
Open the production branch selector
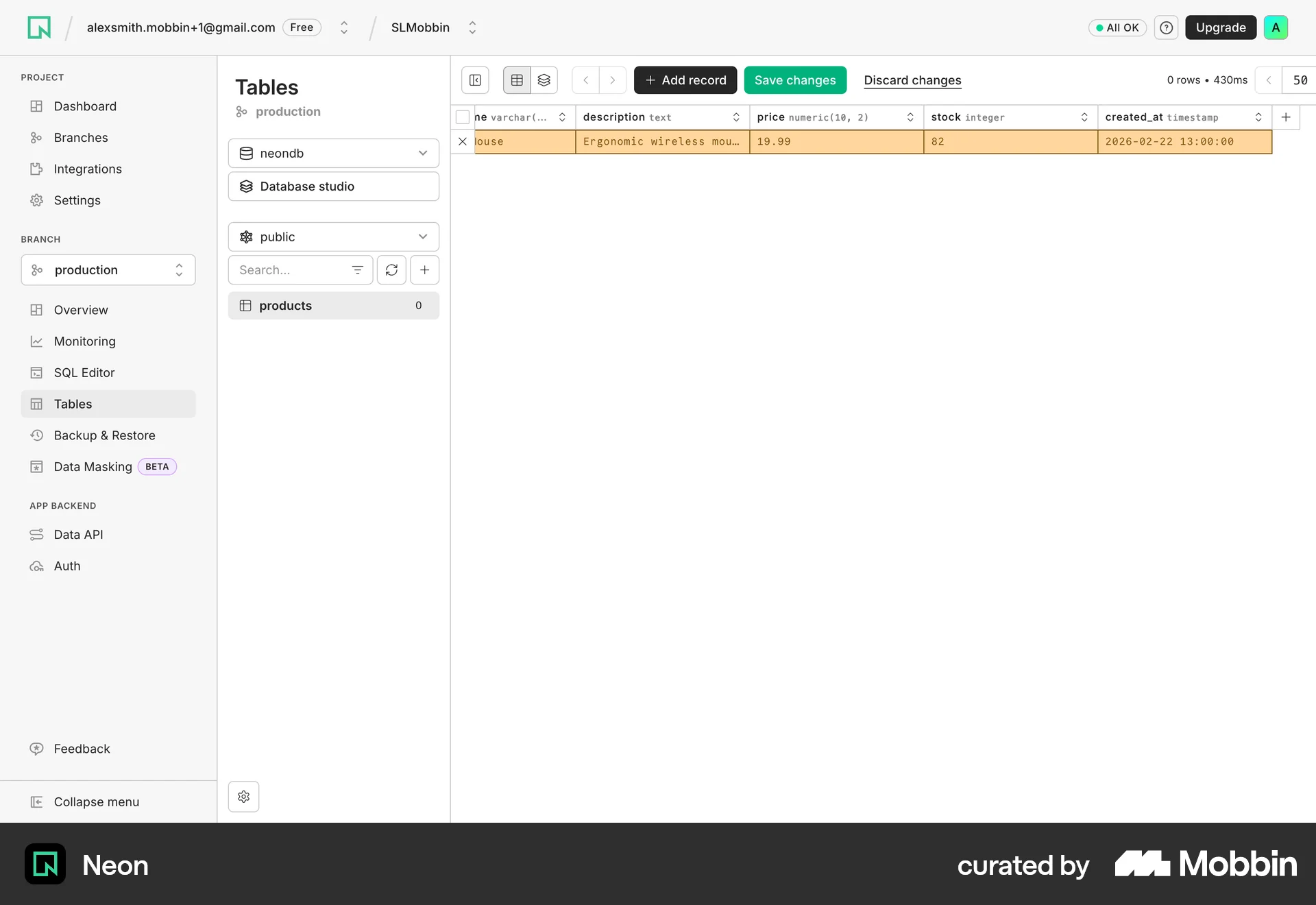click(x=108, y=270)
